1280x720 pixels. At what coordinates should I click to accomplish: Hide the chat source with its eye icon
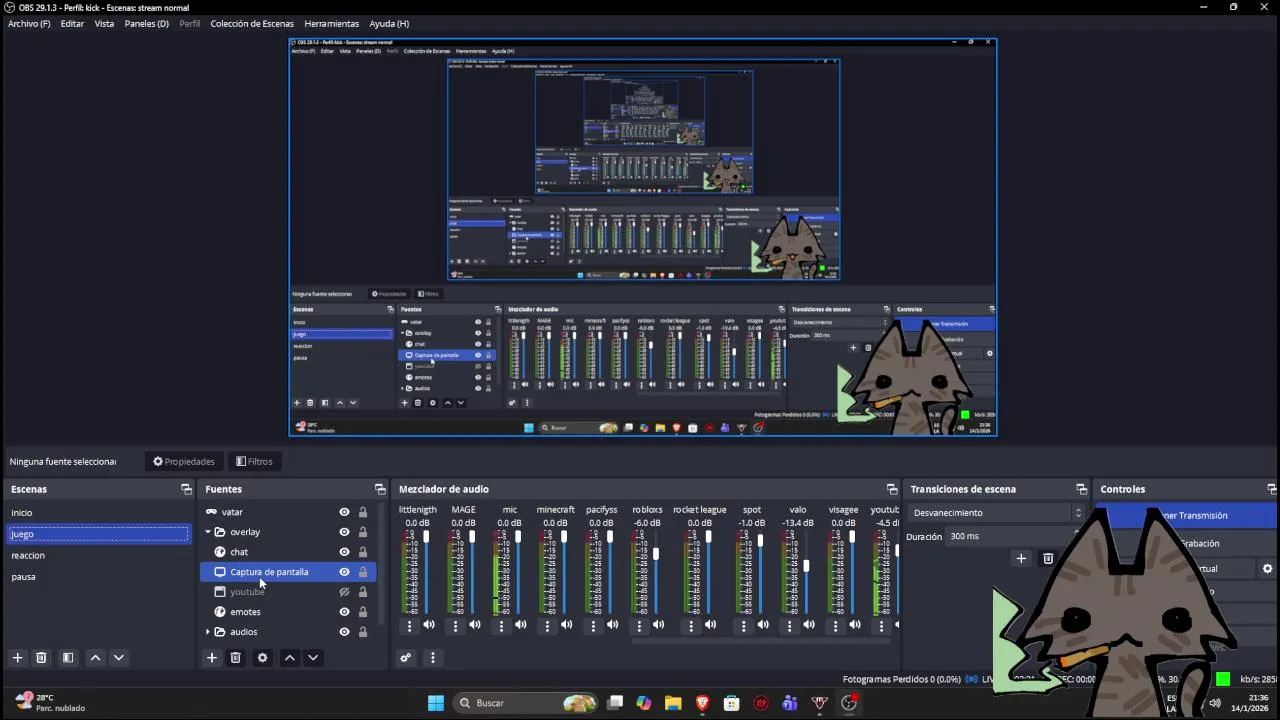(x=344, y=552)
